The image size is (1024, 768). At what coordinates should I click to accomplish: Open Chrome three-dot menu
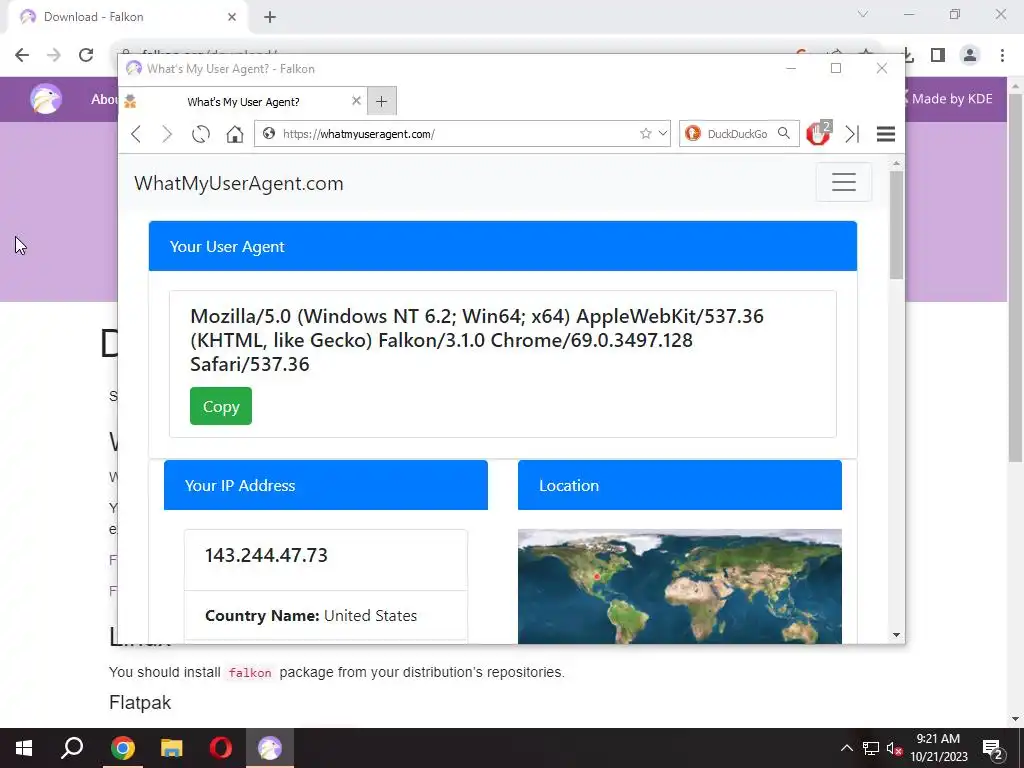click(1002, 55)
